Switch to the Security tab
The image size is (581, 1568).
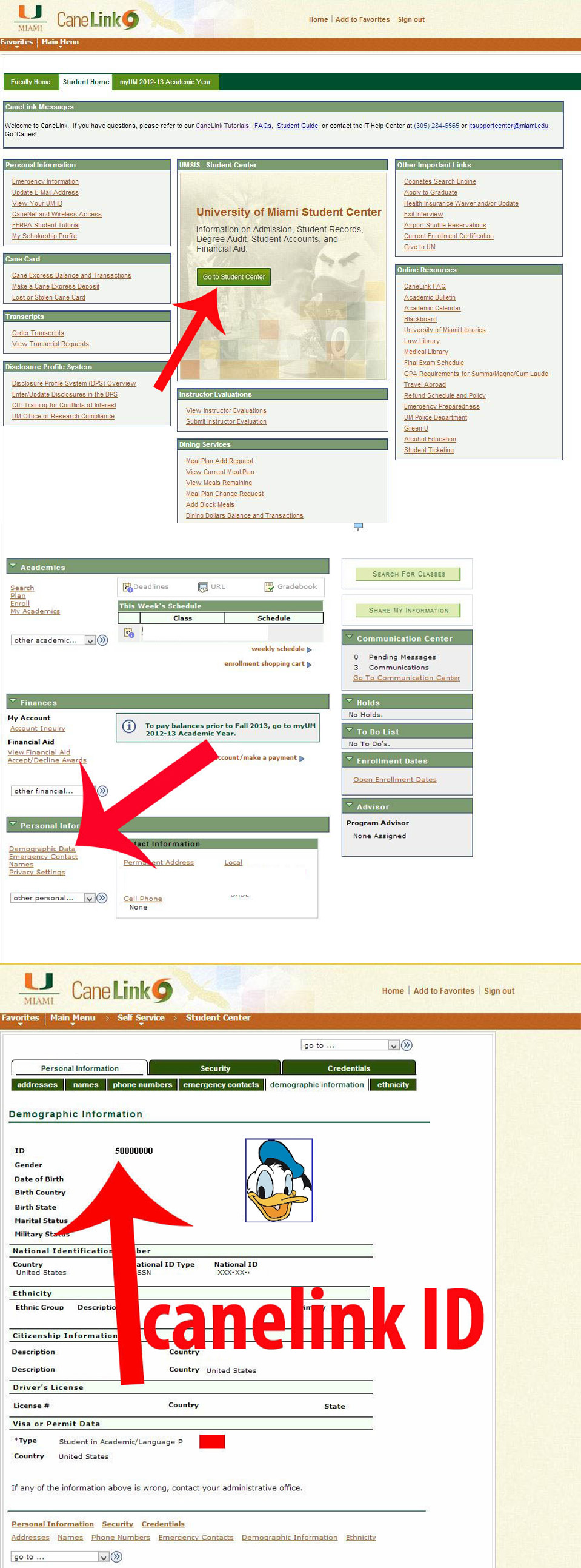click(x=215, y=1068)
